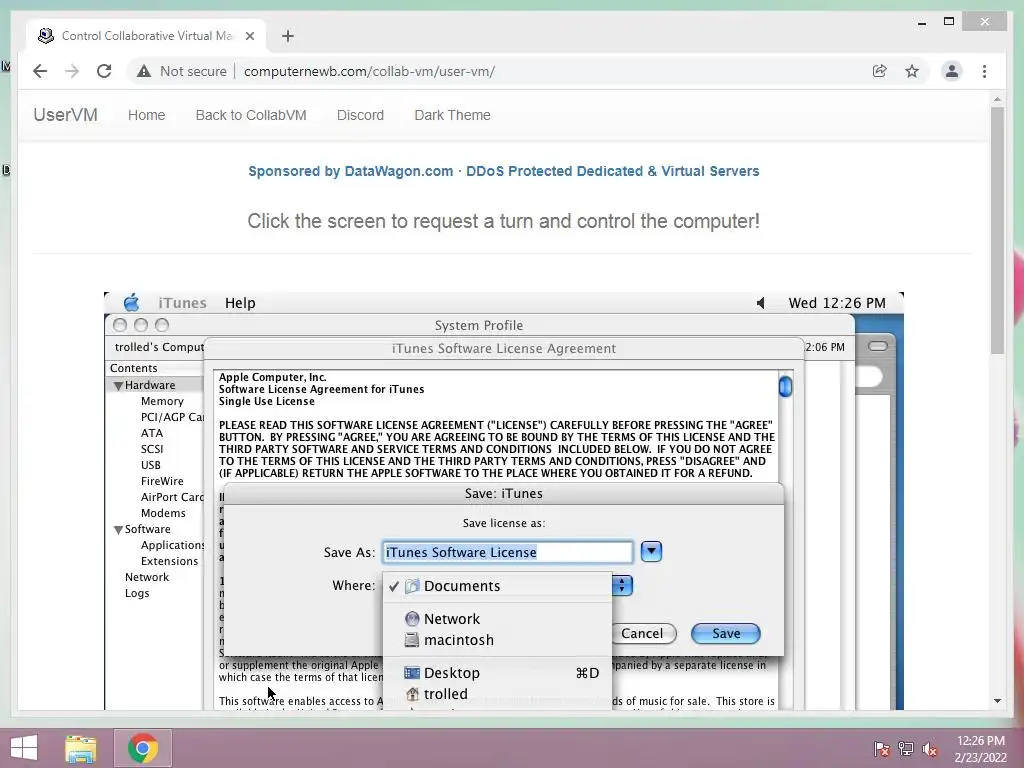Click the network tray icon
The height and width of the screenshot is (768, 1024).
pos(906,748)
